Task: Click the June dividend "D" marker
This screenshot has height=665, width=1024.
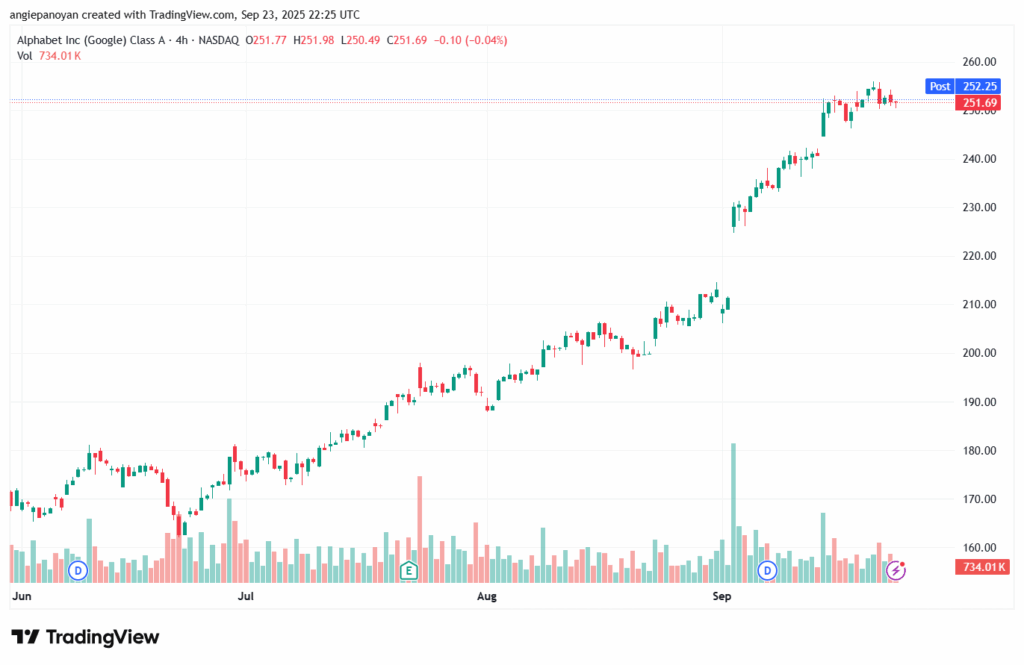Action: pyautogui.click(x=78, y=570)
